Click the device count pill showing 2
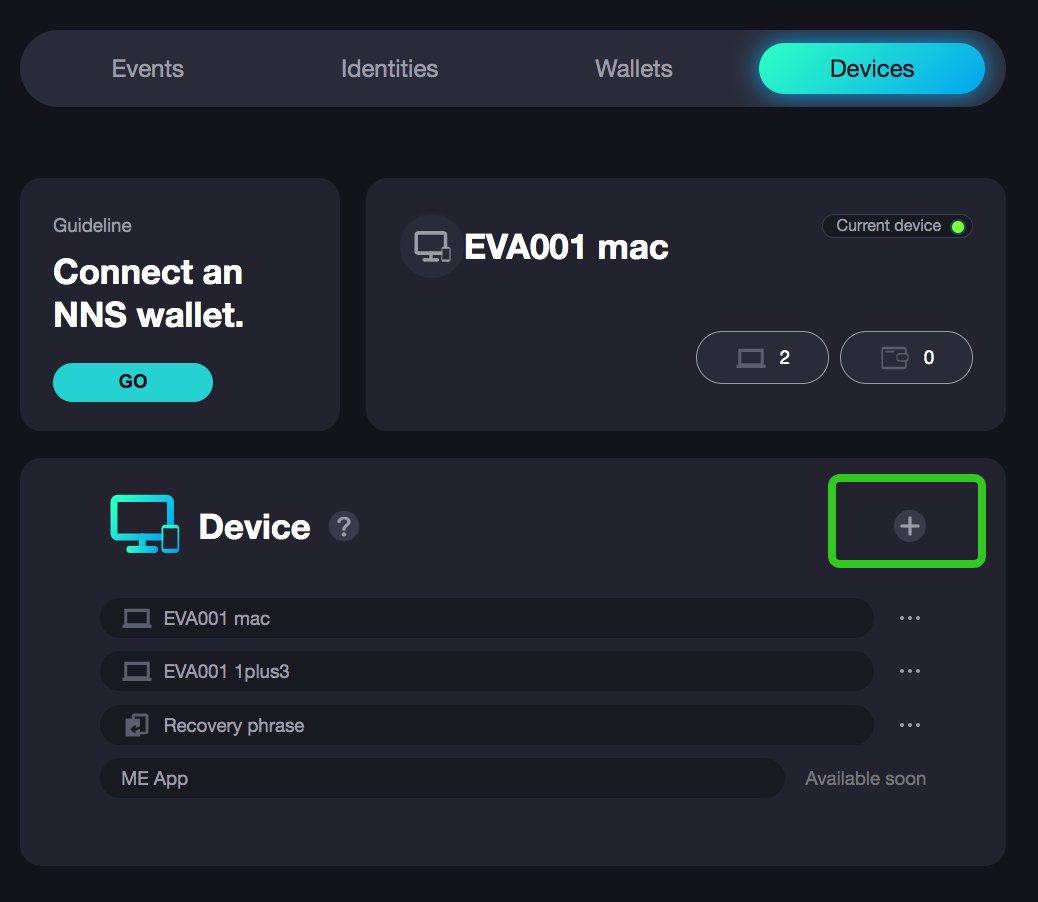Image resolution: width=1038 pixels, height=902 pixels. click(x=762, y=357)
